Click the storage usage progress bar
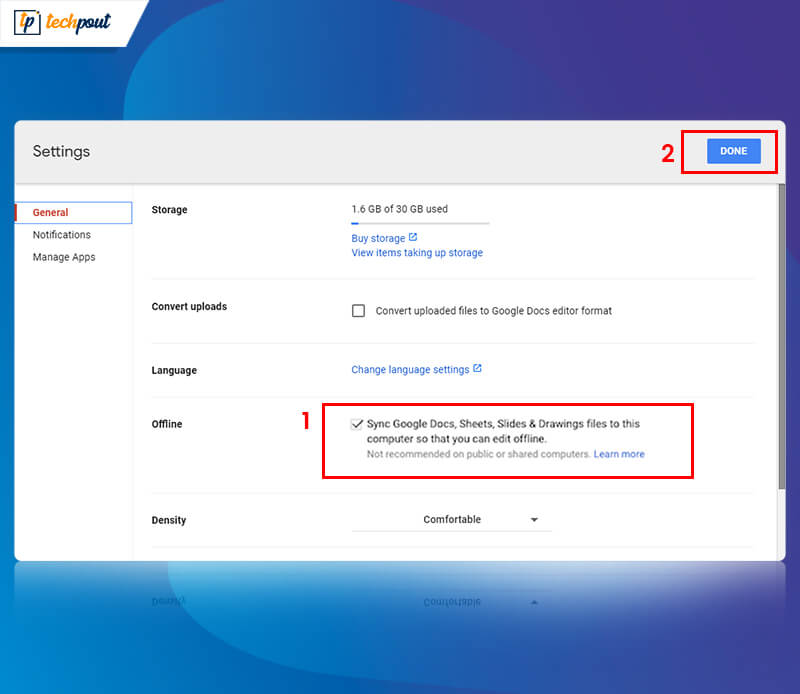 tap(420, 224)
